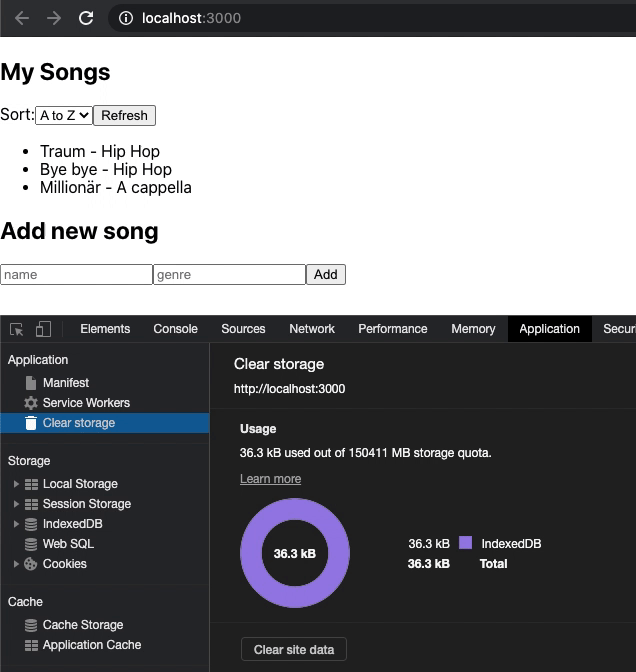Click the site info icon in address bar

pyautogui.click(x=126, y=18)
